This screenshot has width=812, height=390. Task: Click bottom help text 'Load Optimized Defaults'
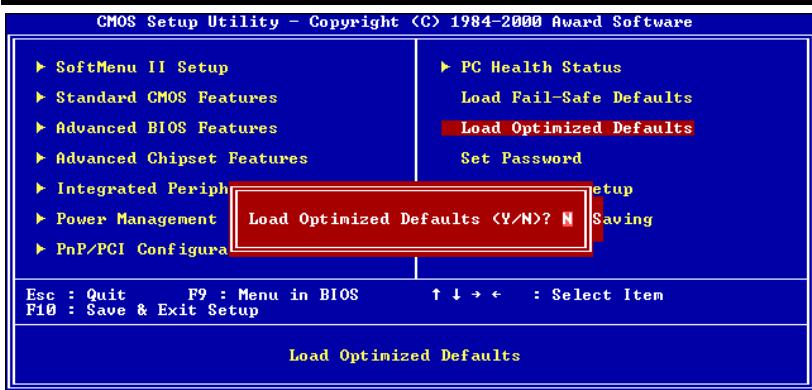point(404,355)
